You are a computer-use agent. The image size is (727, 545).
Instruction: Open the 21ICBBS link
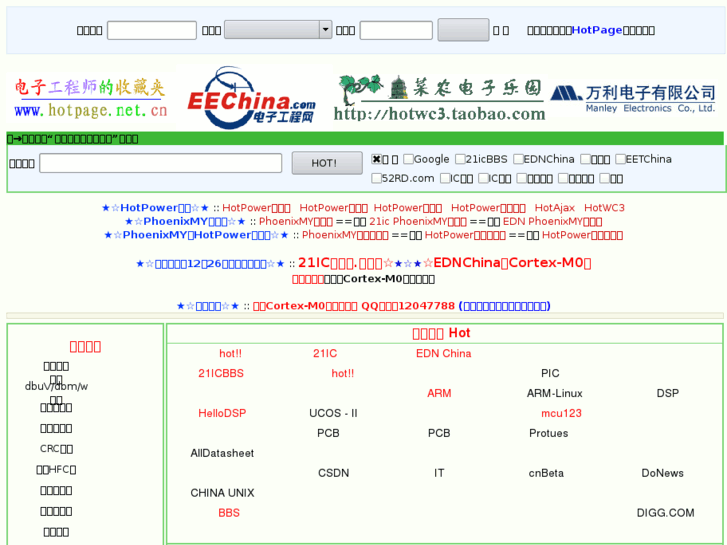click(221, 373)
